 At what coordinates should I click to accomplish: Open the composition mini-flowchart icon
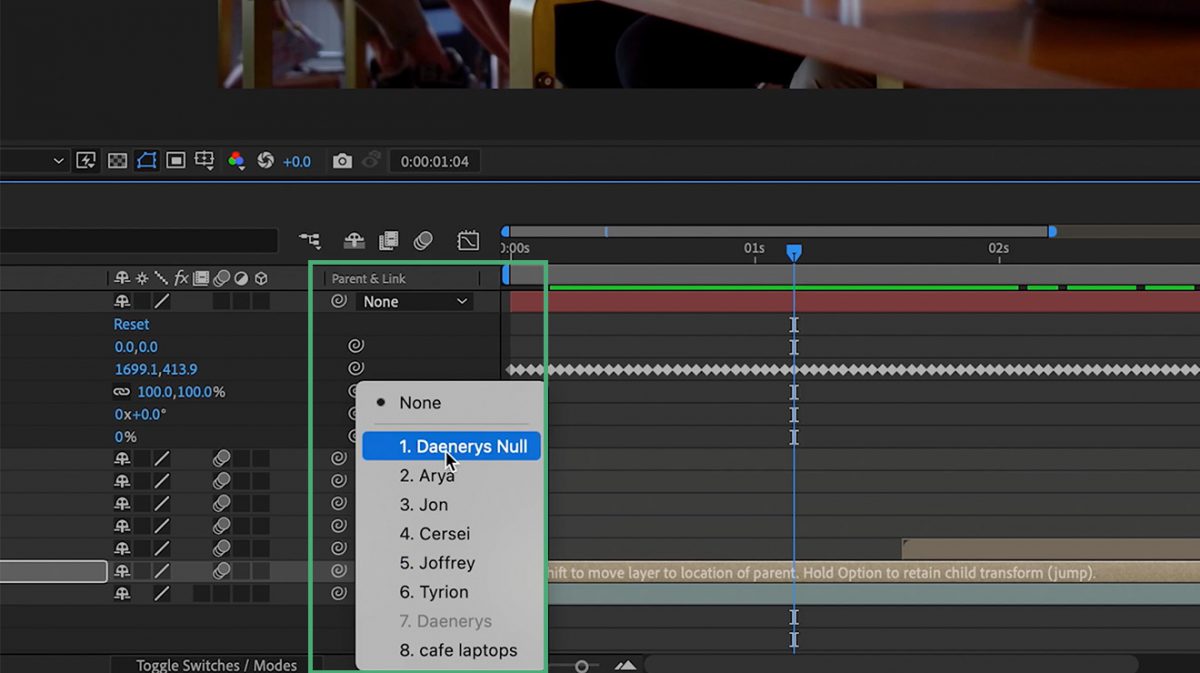310,241
